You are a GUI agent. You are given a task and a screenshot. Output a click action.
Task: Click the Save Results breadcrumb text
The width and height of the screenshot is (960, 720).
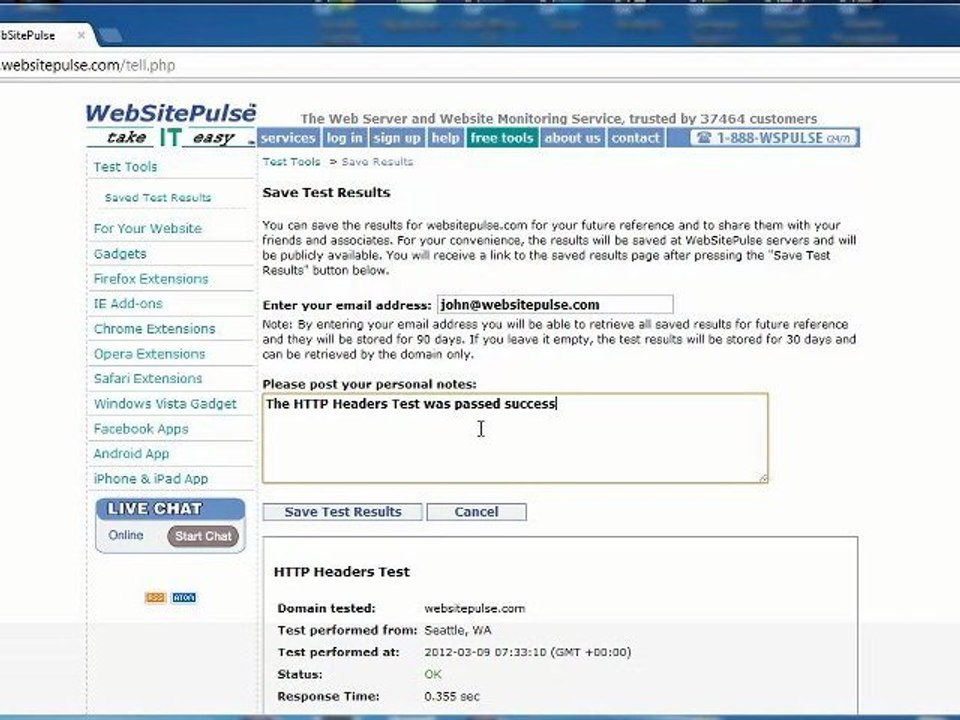[377, 162]
